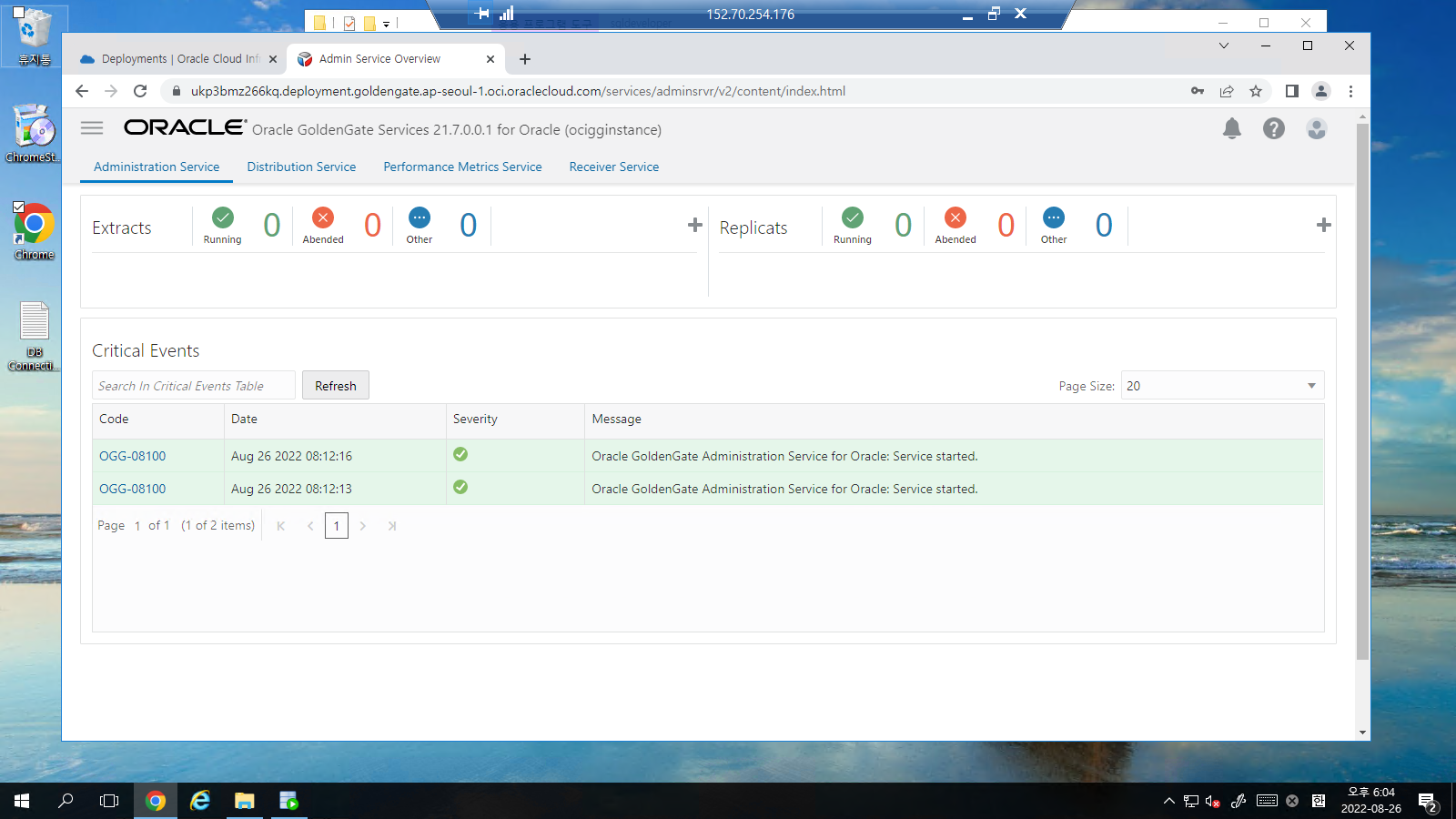1456x819 pixels.
Task: Go to first page of events
Action: 281,526
